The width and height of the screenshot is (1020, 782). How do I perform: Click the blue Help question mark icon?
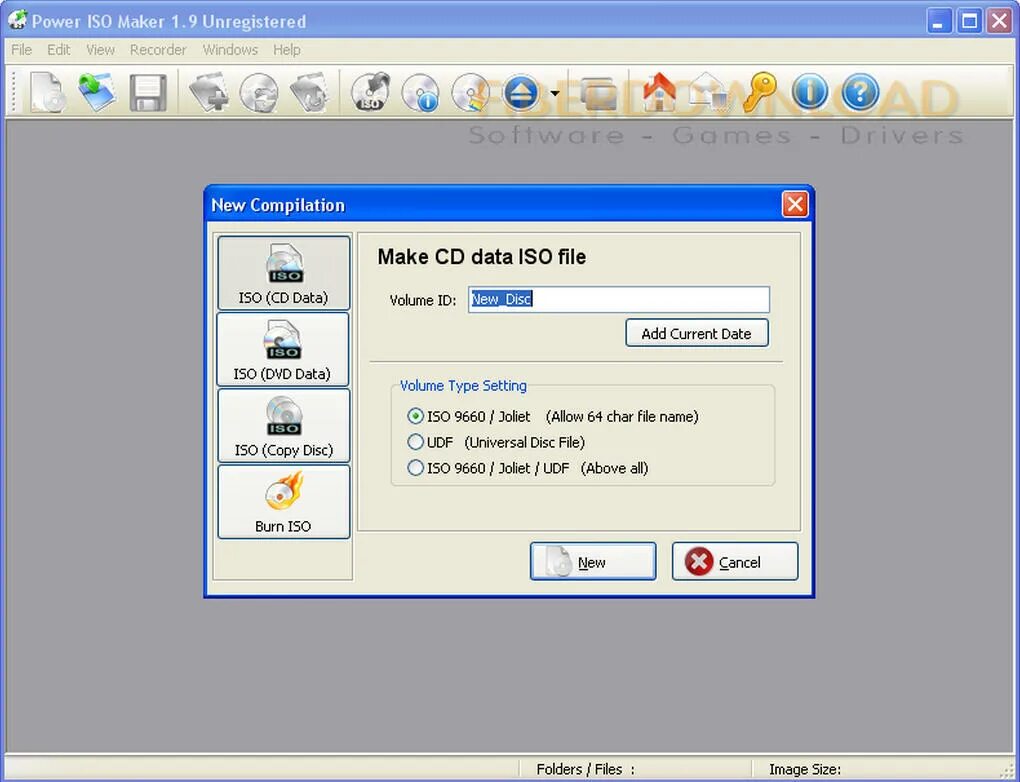pyautogui.click(x=860, y=92)
